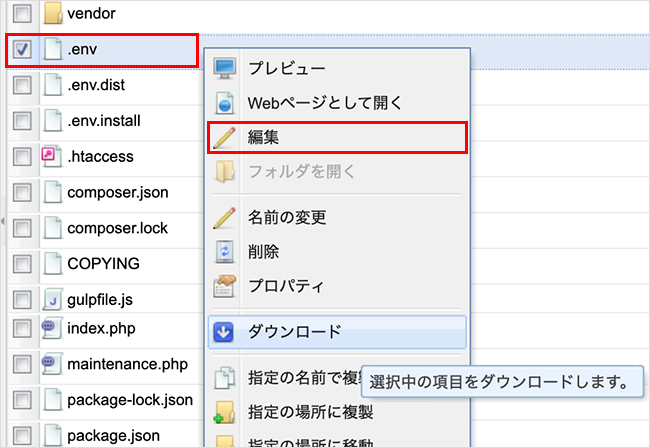
Task: Select ダウンロード in the context menu
Action: click(x=295, y=331)
